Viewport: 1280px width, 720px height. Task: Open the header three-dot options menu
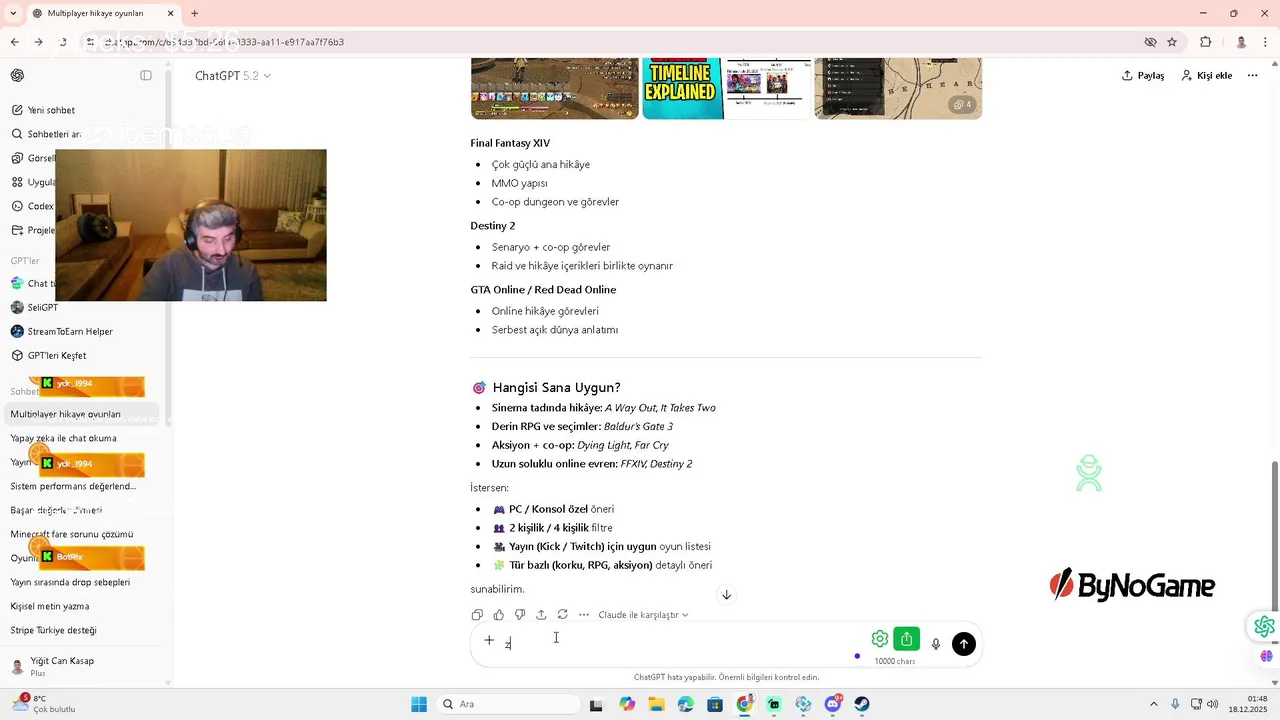1252,76
